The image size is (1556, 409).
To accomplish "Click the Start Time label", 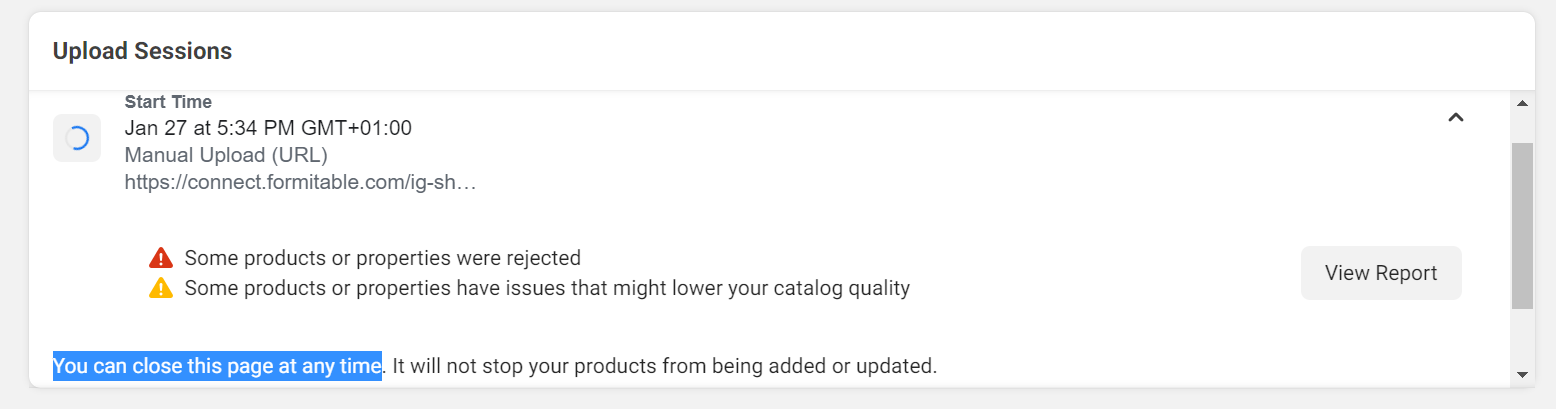I will coord(168,102).
